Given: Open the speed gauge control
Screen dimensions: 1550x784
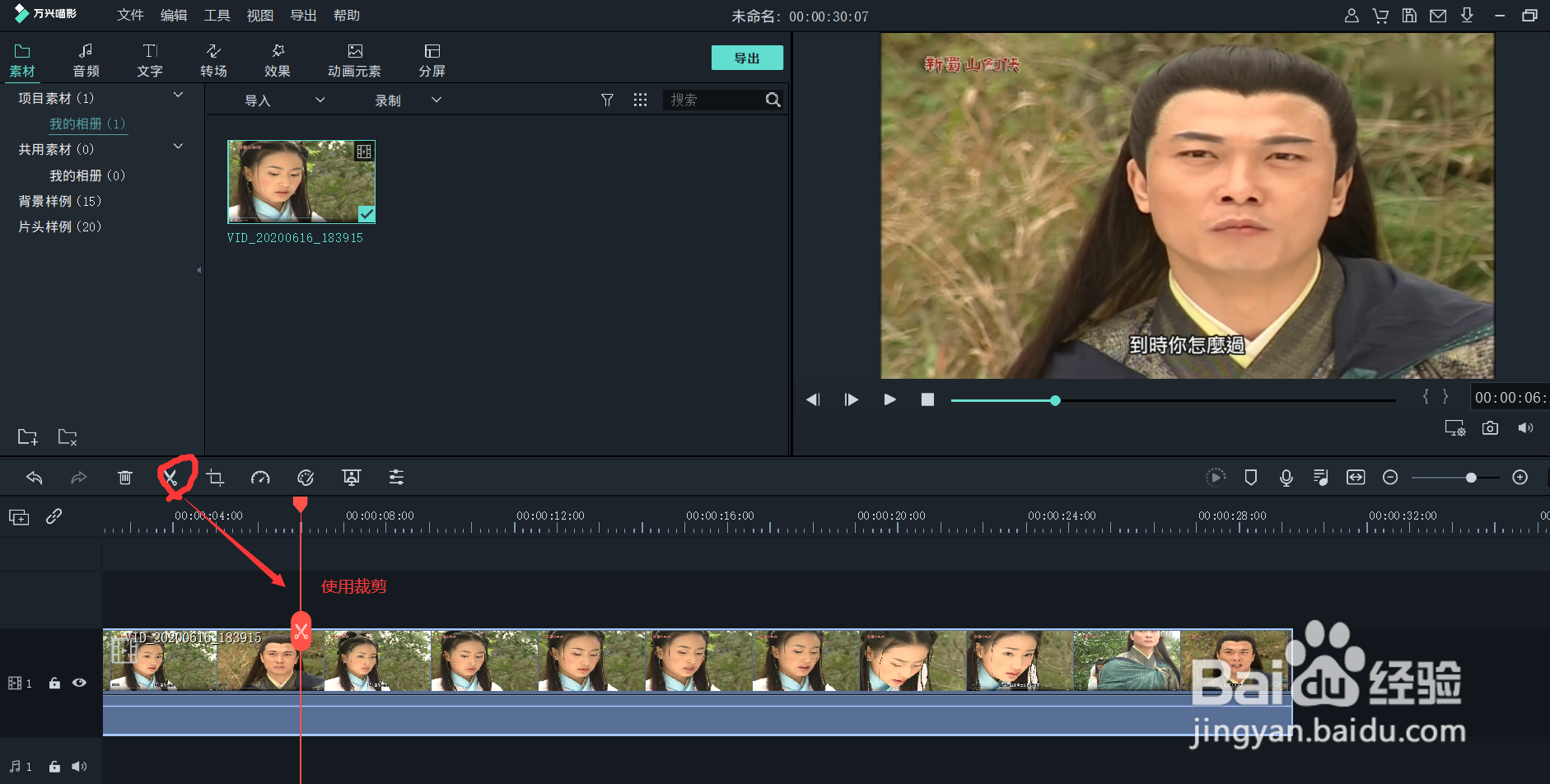Looking at the screenshot, I should (x=260, y=478).
